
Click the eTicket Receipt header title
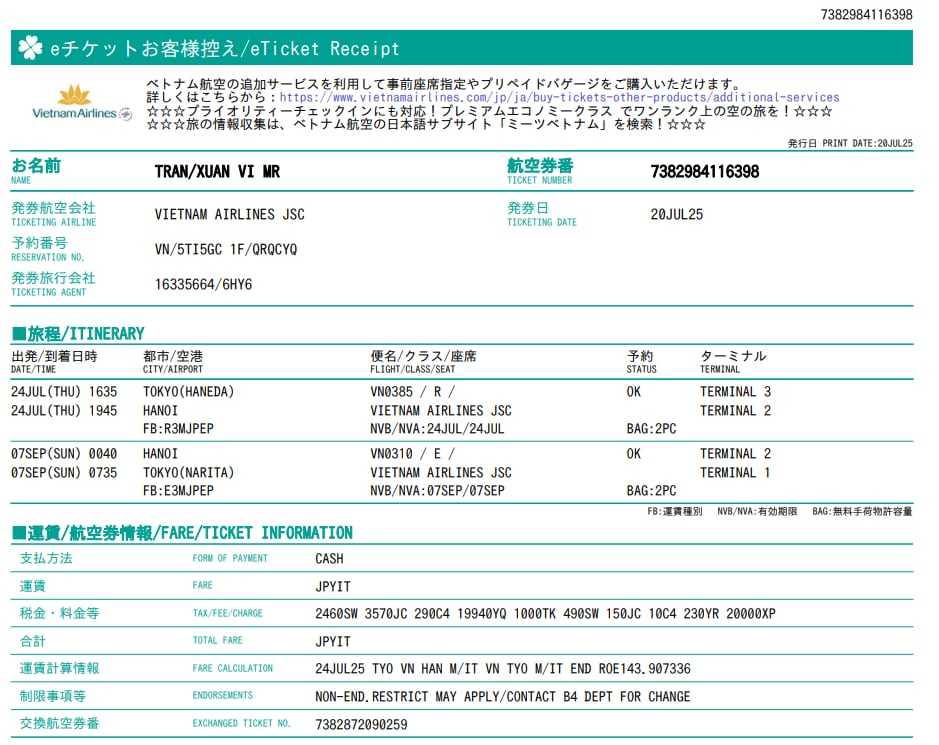[225, 49]
